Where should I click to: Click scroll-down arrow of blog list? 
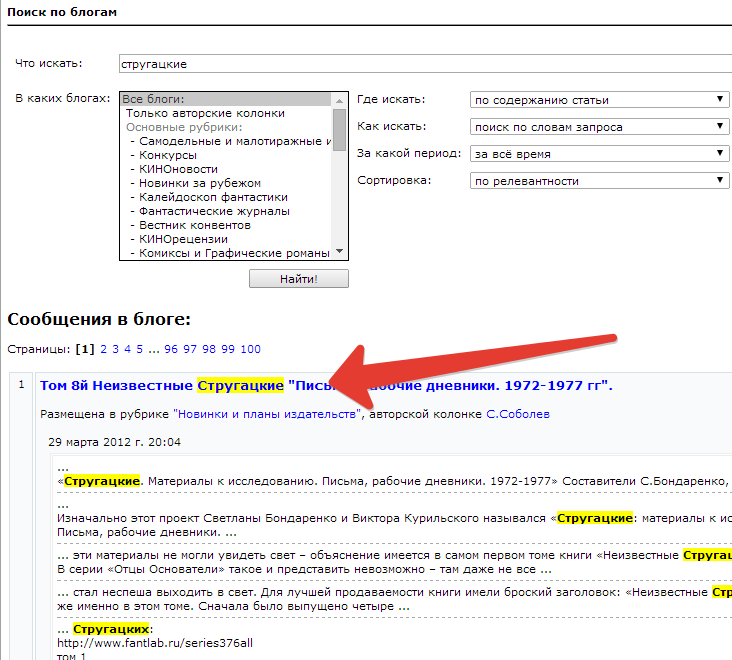tap(339, 252)
